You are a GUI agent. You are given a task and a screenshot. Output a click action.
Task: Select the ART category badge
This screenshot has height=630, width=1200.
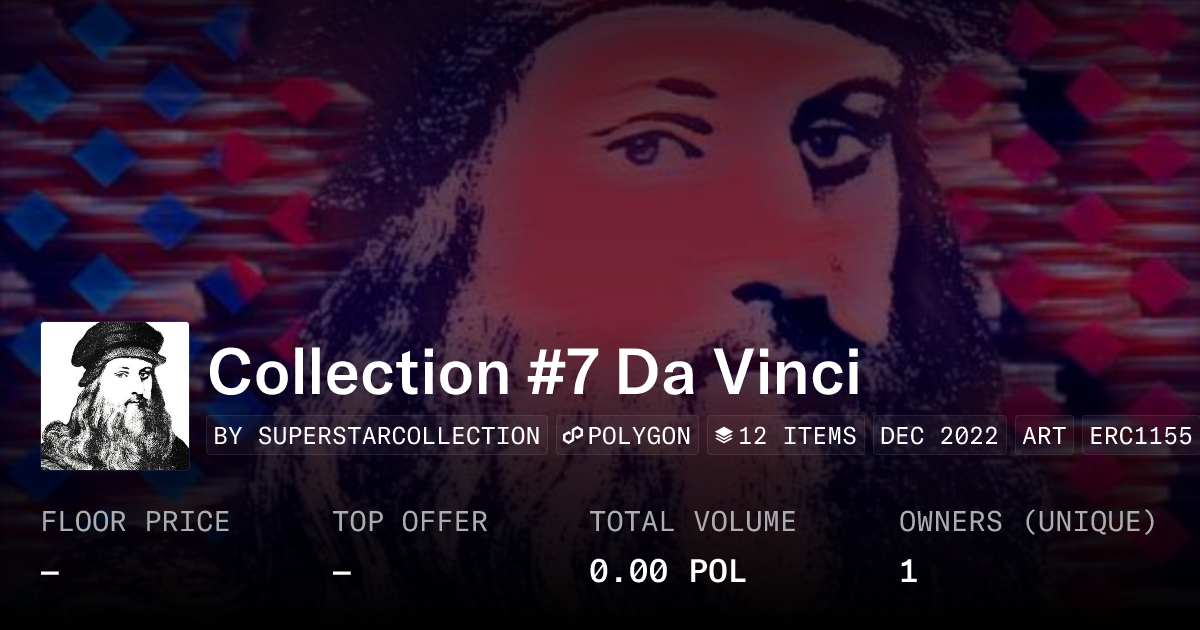click(x=1044, y=436)
